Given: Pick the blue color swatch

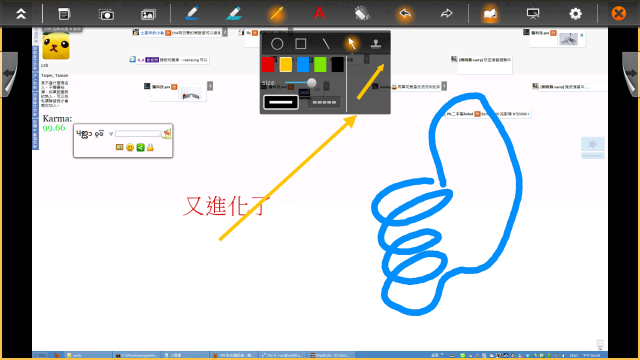Looking at the screenshot, I should (x=303, y=64).
